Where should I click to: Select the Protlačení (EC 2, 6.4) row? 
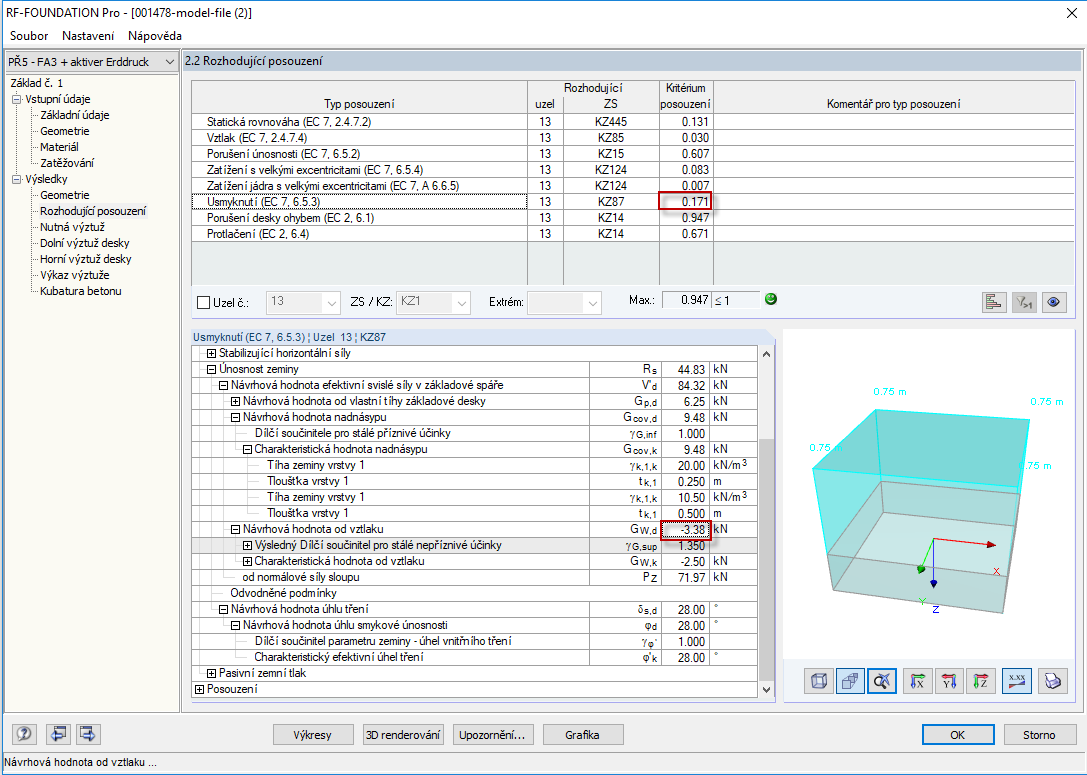[x=632, y=234]
